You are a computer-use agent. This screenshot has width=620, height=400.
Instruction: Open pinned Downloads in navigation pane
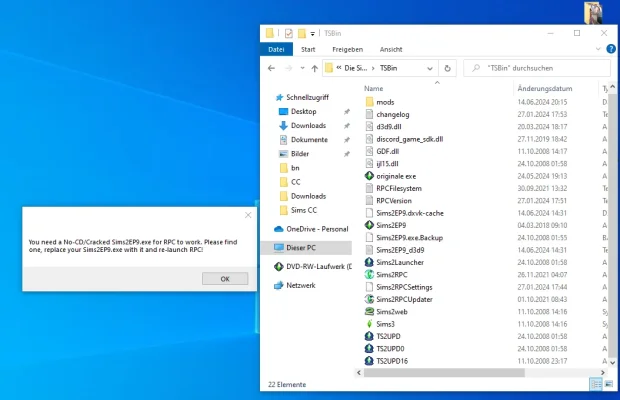click(308, 126)
